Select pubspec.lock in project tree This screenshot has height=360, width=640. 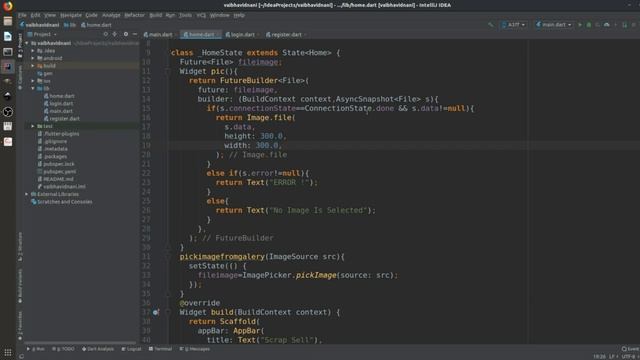point(56,164)
